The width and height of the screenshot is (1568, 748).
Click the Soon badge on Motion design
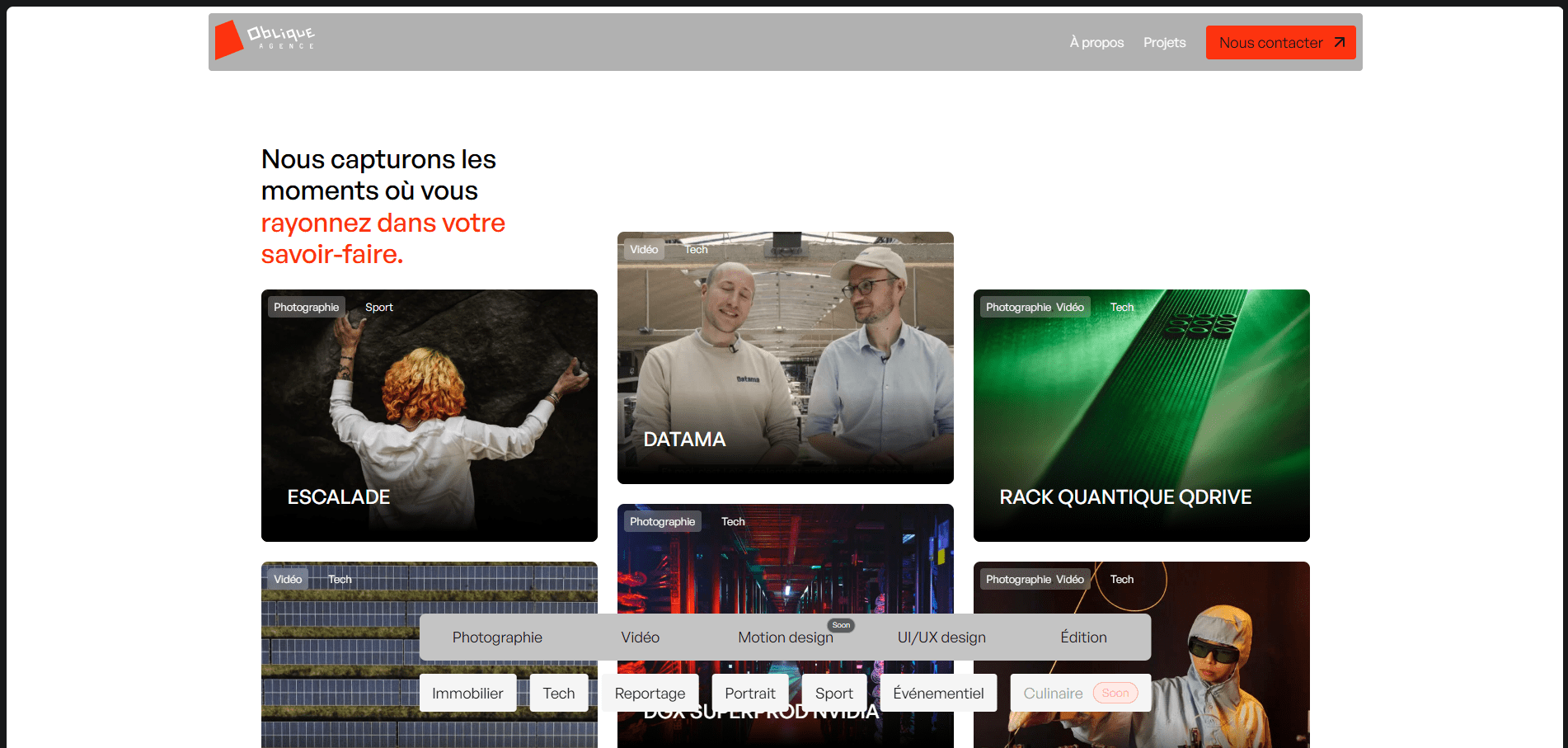[x=841, y=625]
